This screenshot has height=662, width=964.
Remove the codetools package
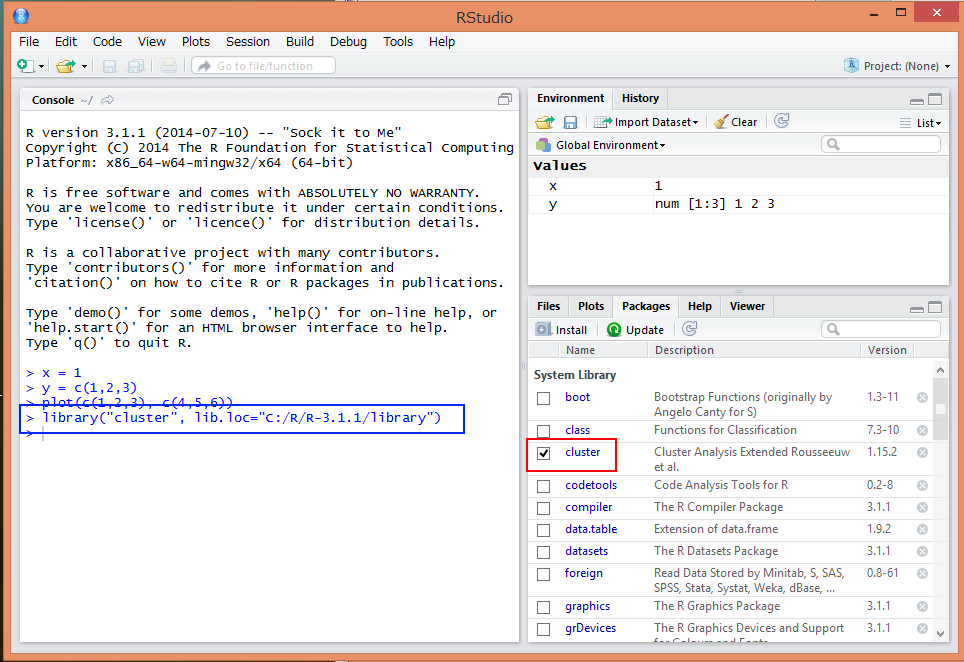922,486
